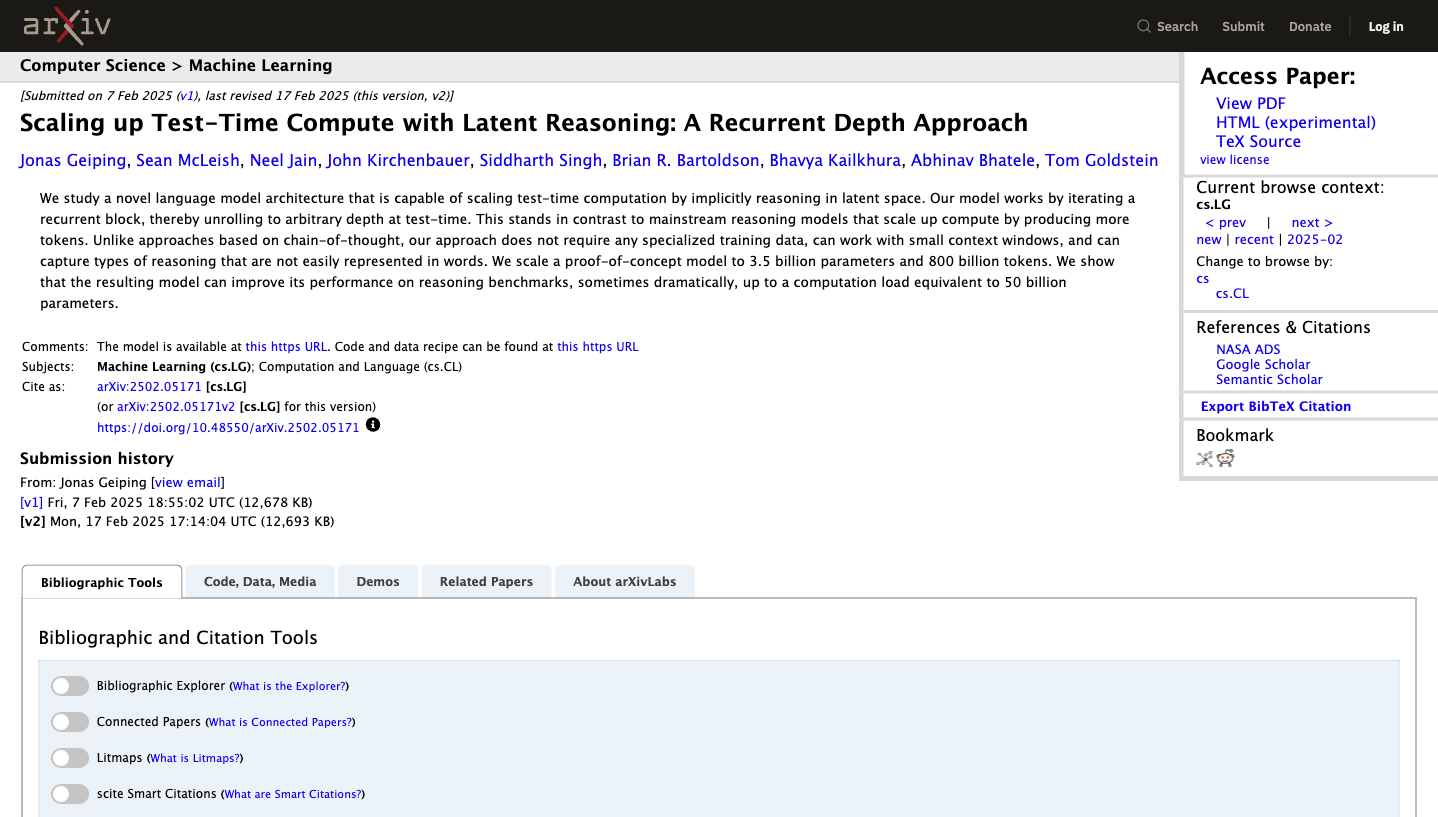This screenshot has height=817, width=1438.
Task: Switch to the Code, Data, Media tab
Action: pyautogui.click(x=260, y=581)
